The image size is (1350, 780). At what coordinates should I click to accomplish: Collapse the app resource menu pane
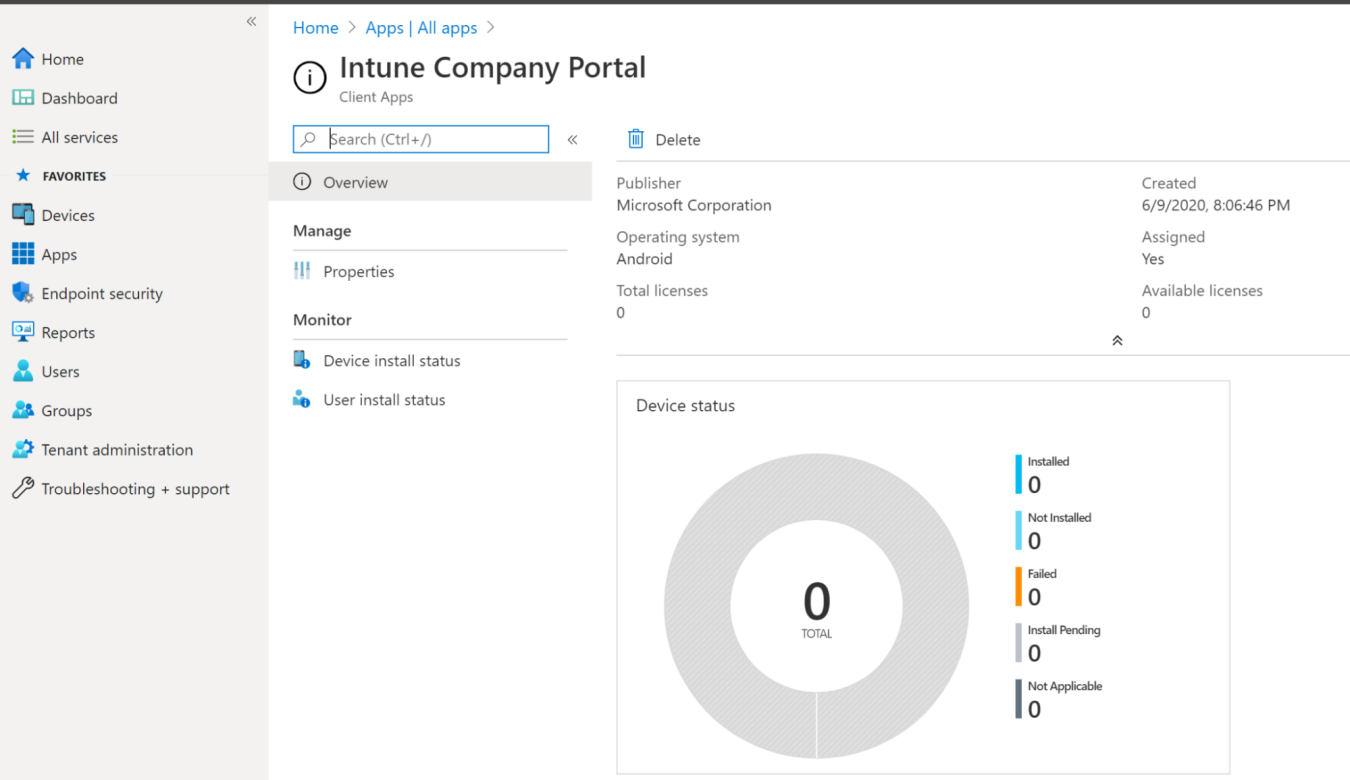[573, 140]
